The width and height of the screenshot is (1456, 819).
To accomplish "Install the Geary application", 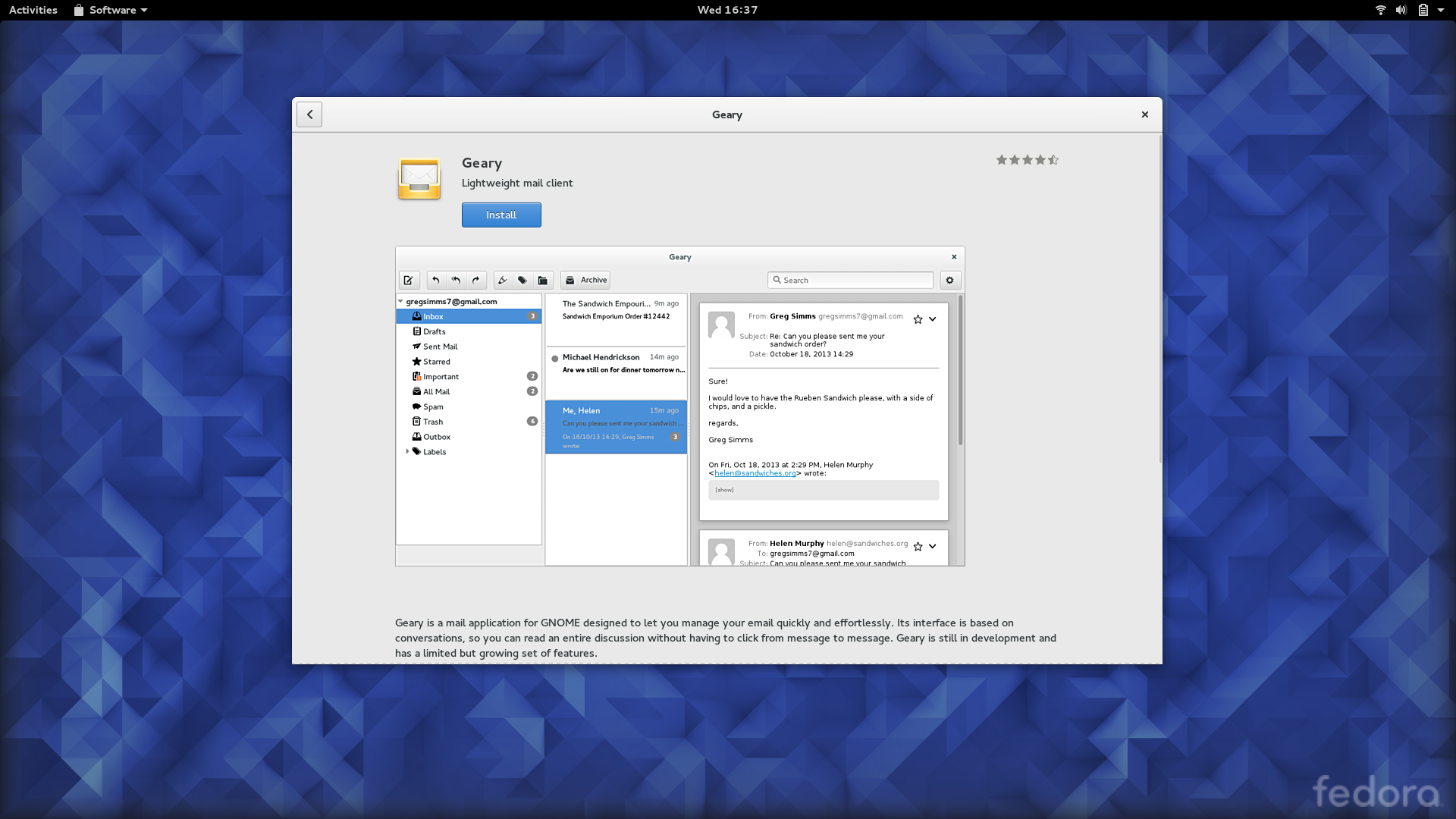I will (x=501, y=215).
